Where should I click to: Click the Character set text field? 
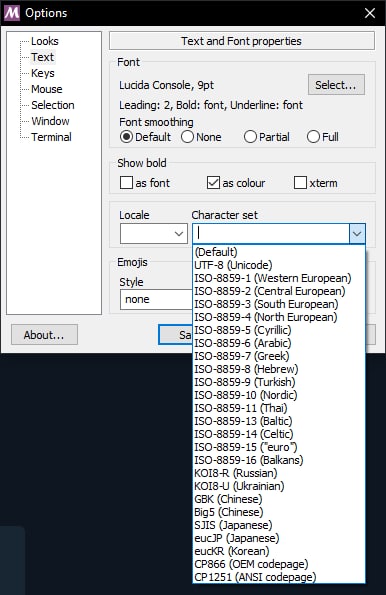click(271, 233)
